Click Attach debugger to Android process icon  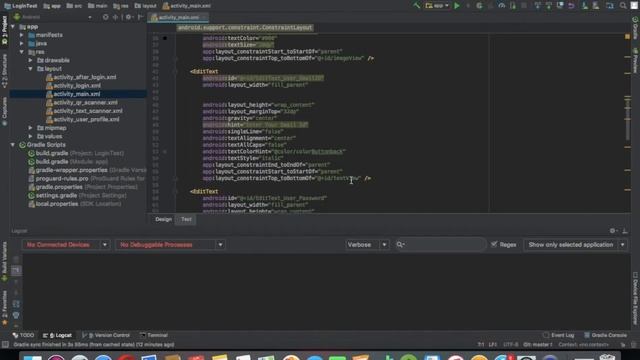pyautogui.click(x=513, y=6)
